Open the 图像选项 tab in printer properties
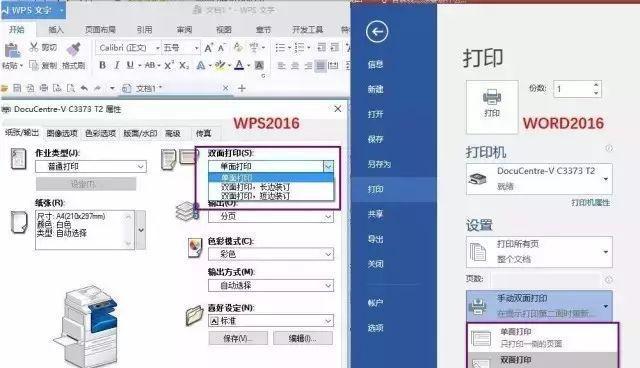This screenshot has width=640, height=368. [62, 133]
